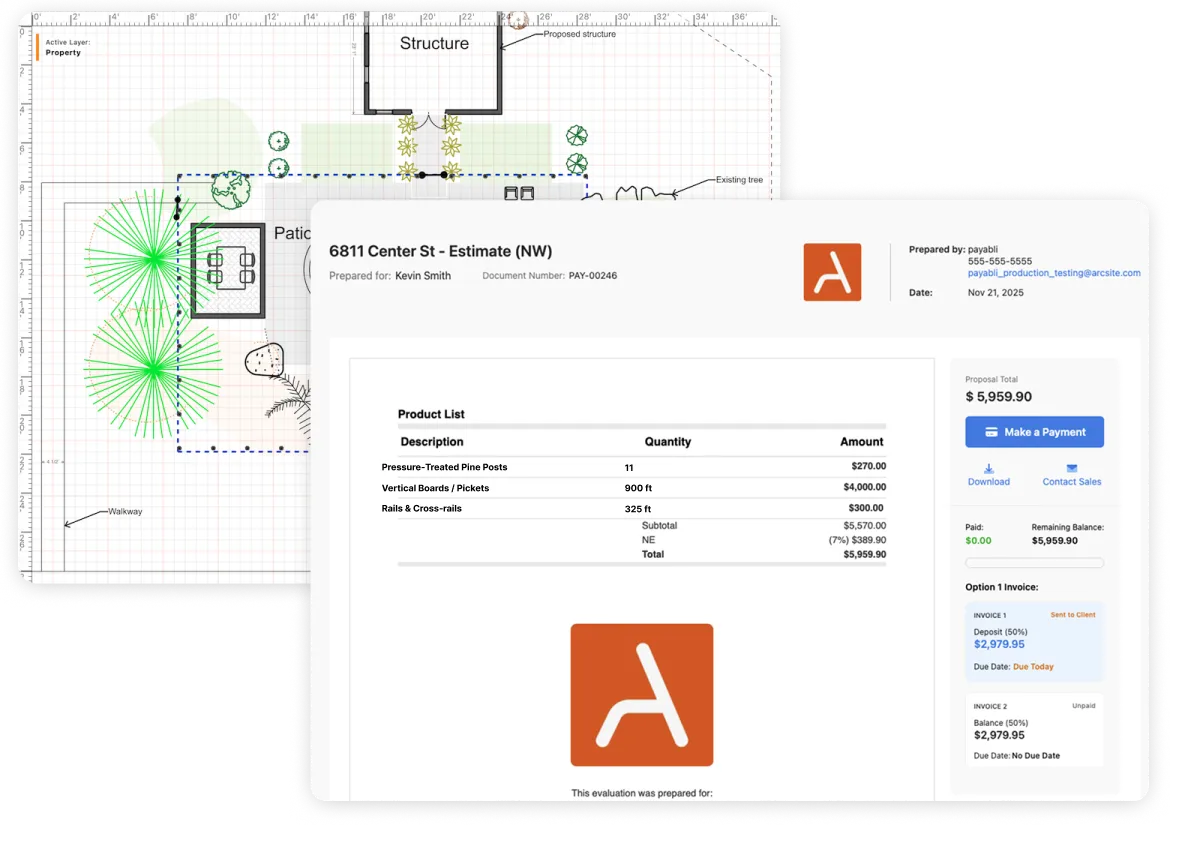Click the Active Layer Property indicator in drawing
The image size is (1194, 841).
click(66, 47)
